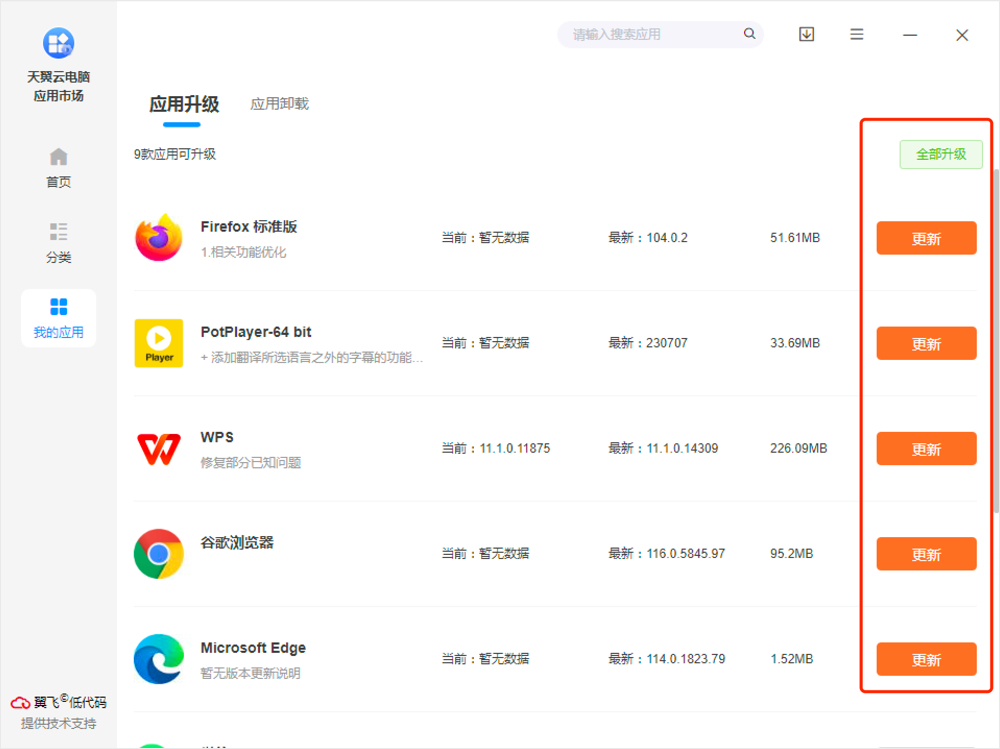Click the 谷歌浏览器 app name
This screenshot has height=749, width=1000.
pyautogui.click(x=237, y=542)
